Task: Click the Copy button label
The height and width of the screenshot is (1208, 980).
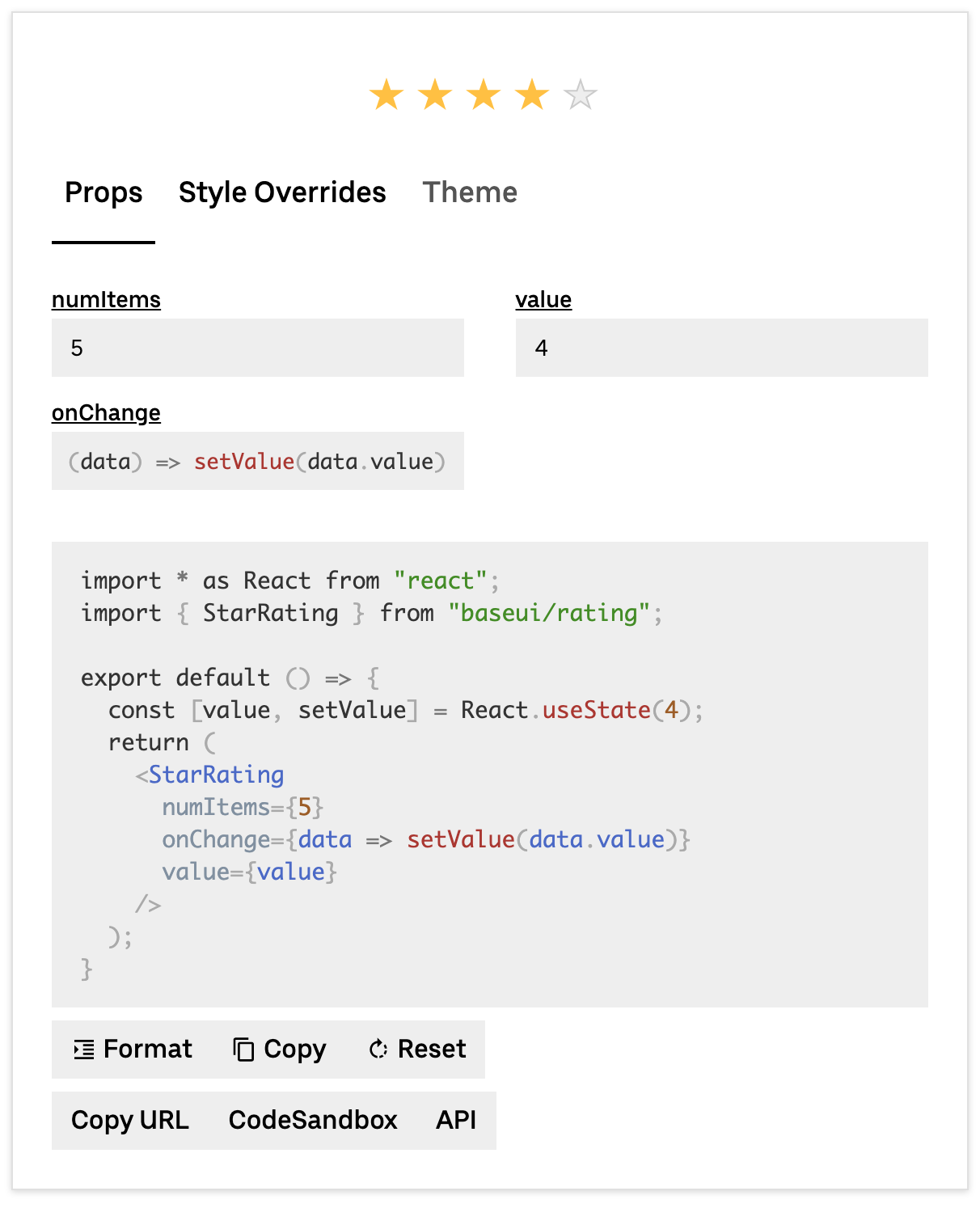Action: (295, 1050)
